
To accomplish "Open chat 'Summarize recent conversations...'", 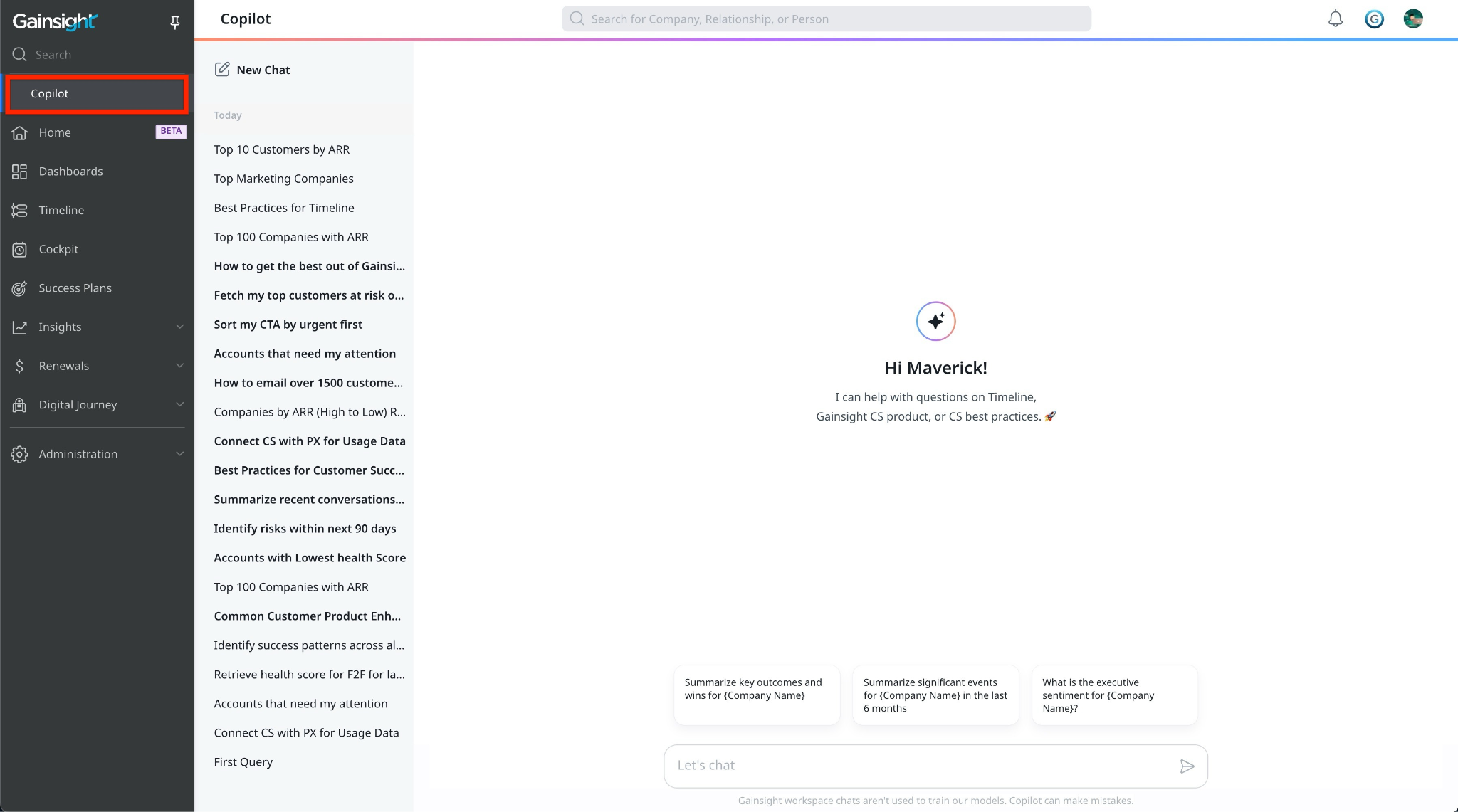I will (309, 500).
